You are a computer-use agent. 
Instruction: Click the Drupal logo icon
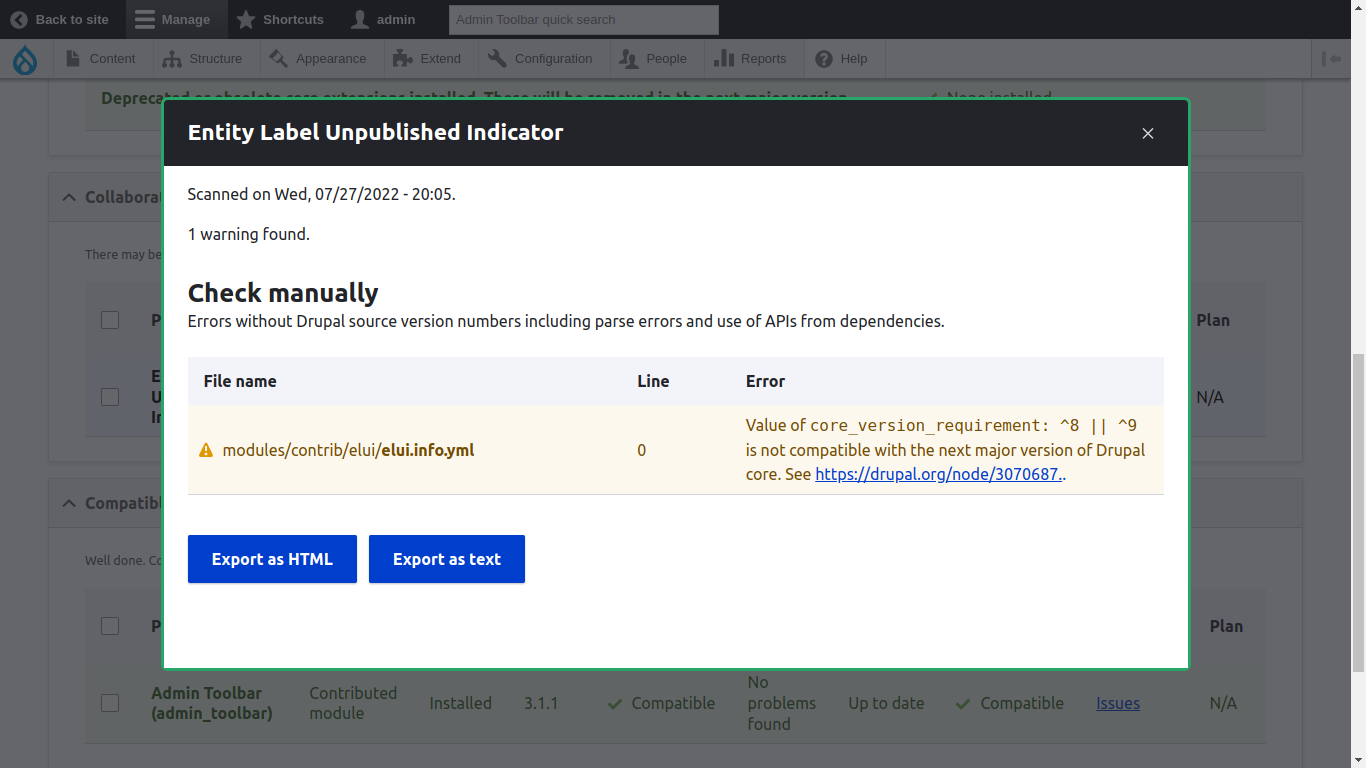coord(25,59)
